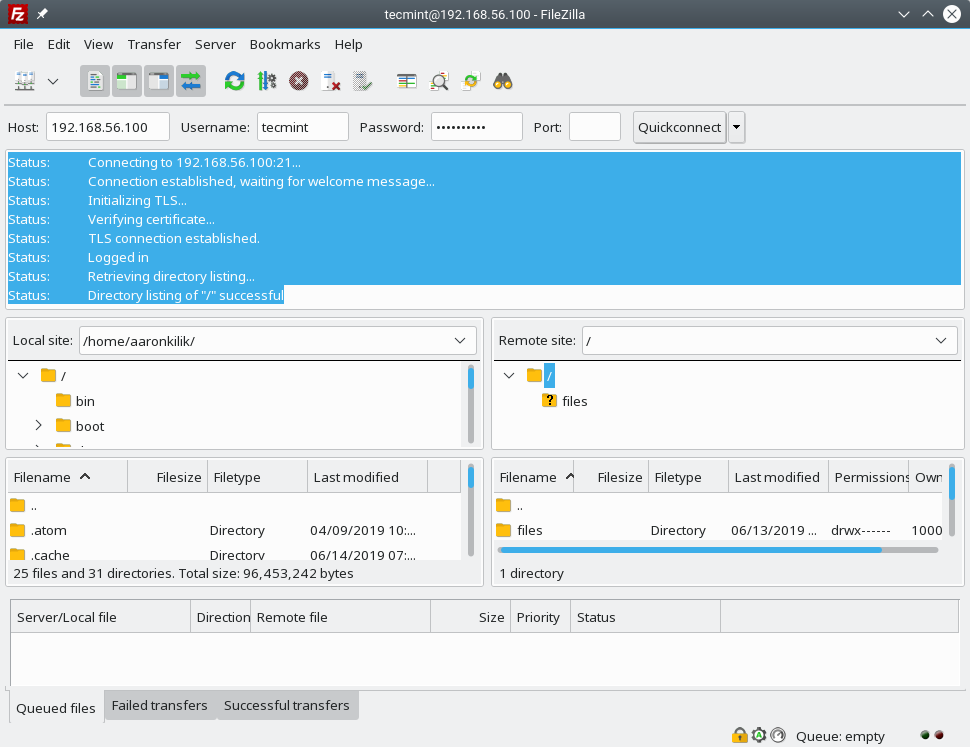Click the remote list horizontal scrollbar
The height and width of the screenshot is (747, 970).
tap(690, 549)
